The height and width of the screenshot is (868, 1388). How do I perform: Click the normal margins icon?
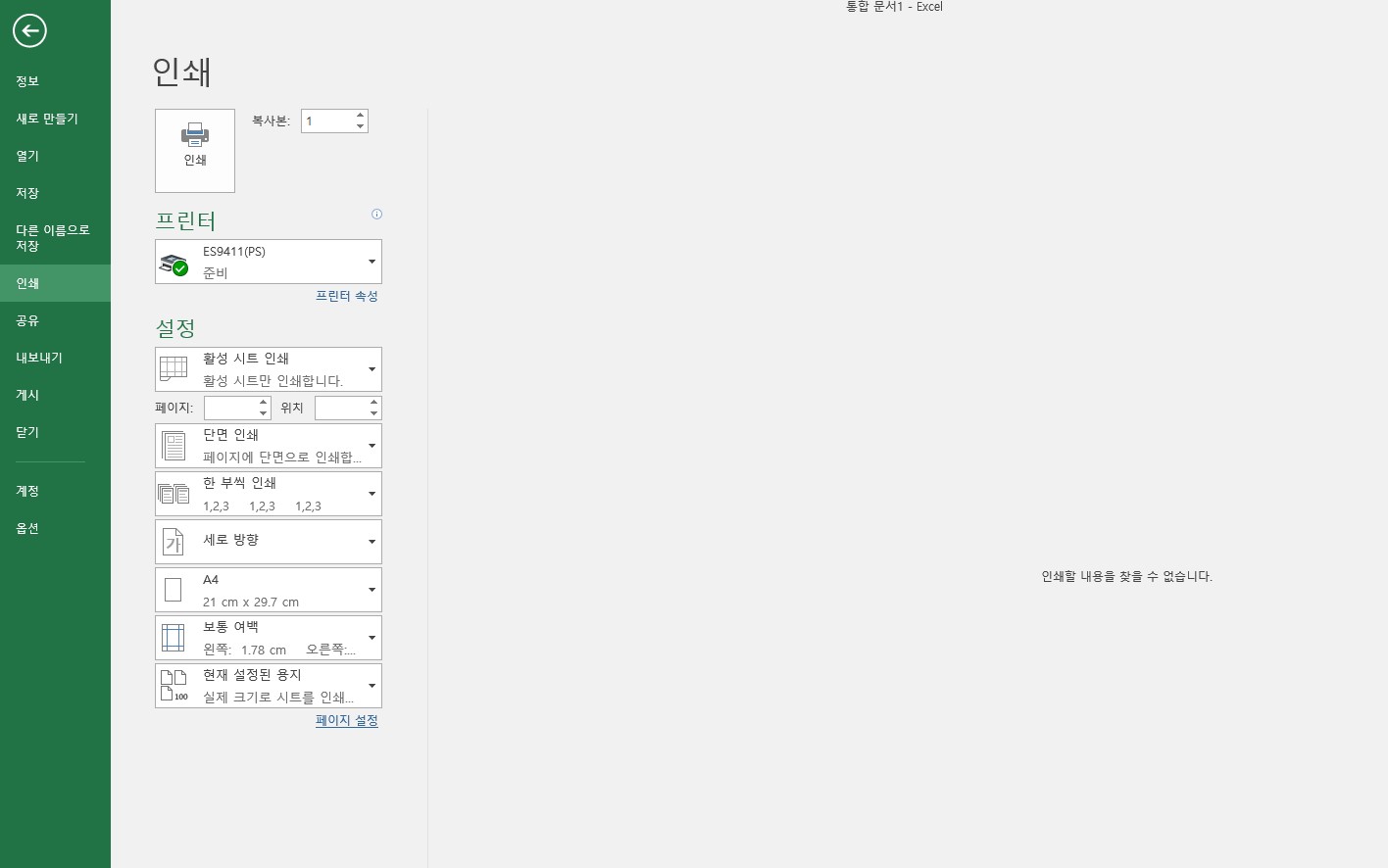tap(173, 638)
